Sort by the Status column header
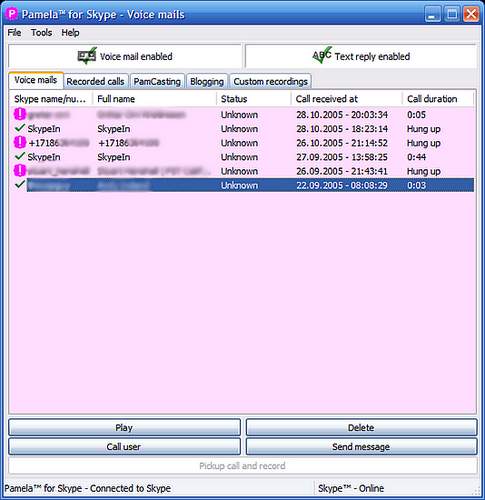Screen dimensions: 485x500 (x=254, y=99)
